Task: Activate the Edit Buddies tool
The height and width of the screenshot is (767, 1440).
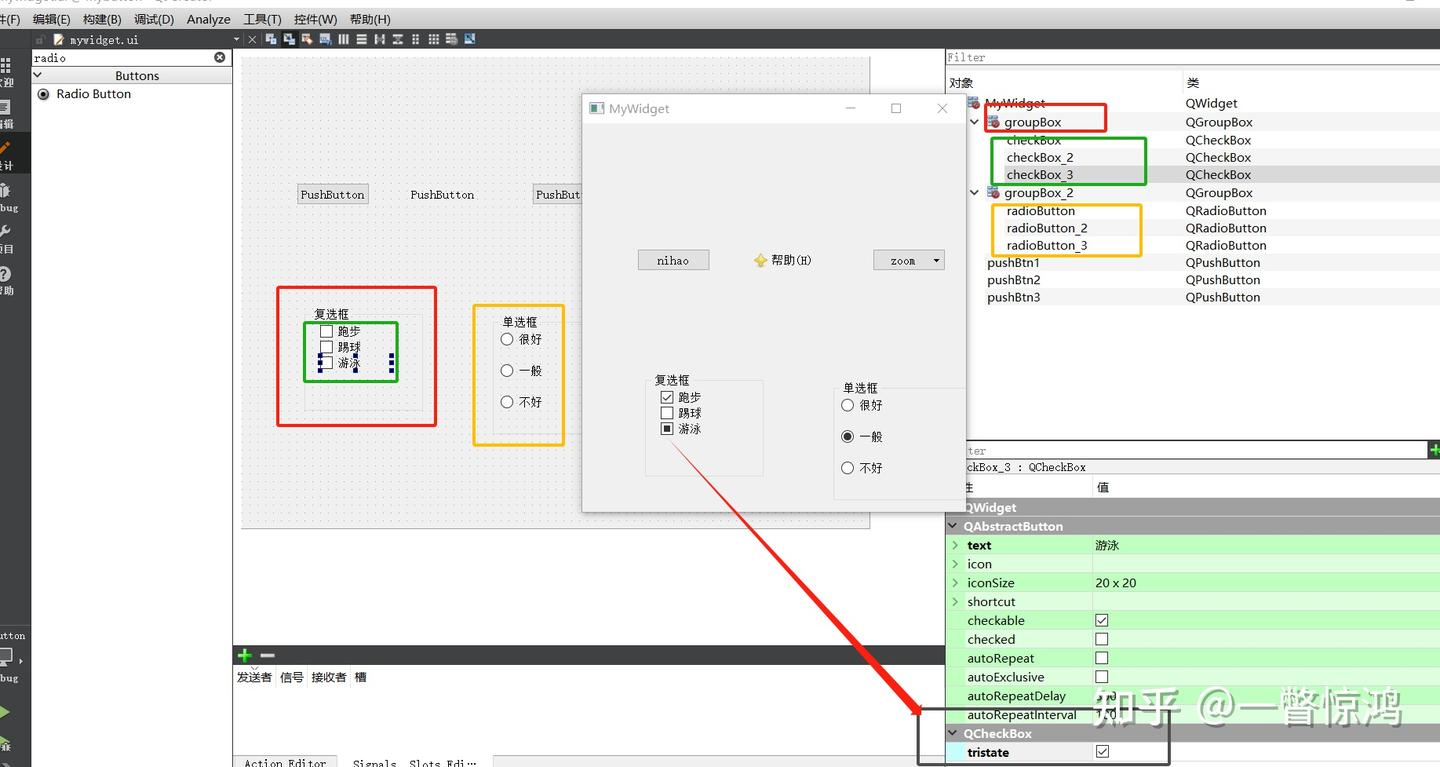Action: (307, 39)
